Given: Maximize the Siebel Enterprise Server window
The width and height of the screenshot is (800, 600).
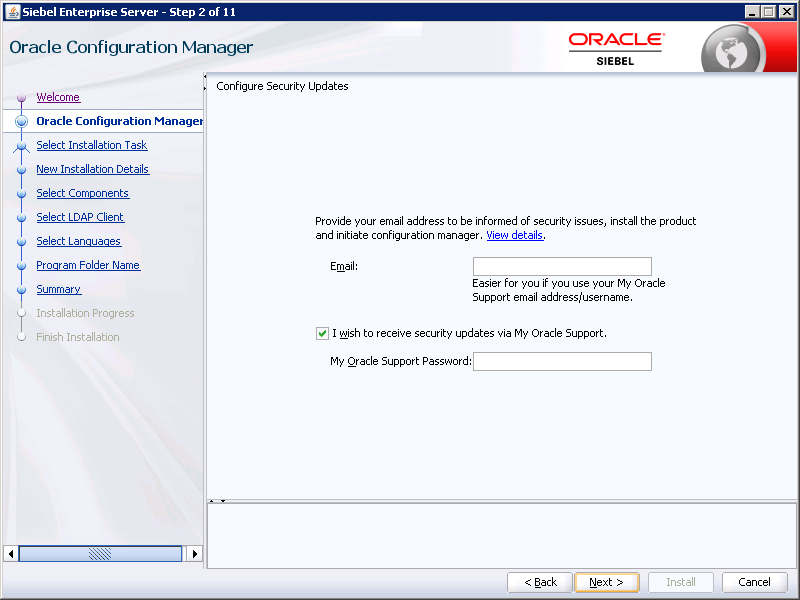Looking at the screenshot, I should (x=768, y=11).
